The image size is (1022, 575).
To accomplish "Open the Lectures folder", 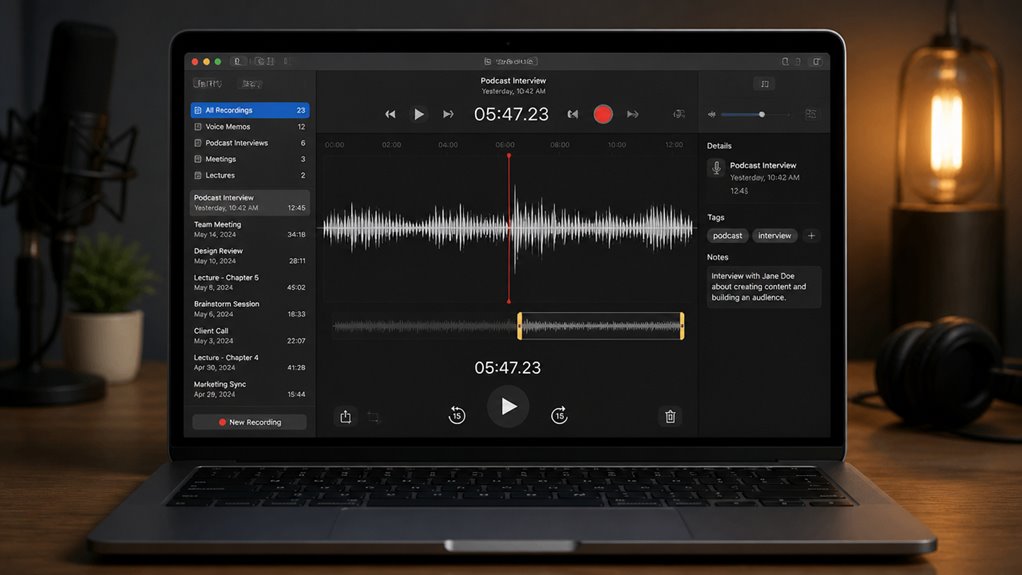I will (x=250, y=175).
